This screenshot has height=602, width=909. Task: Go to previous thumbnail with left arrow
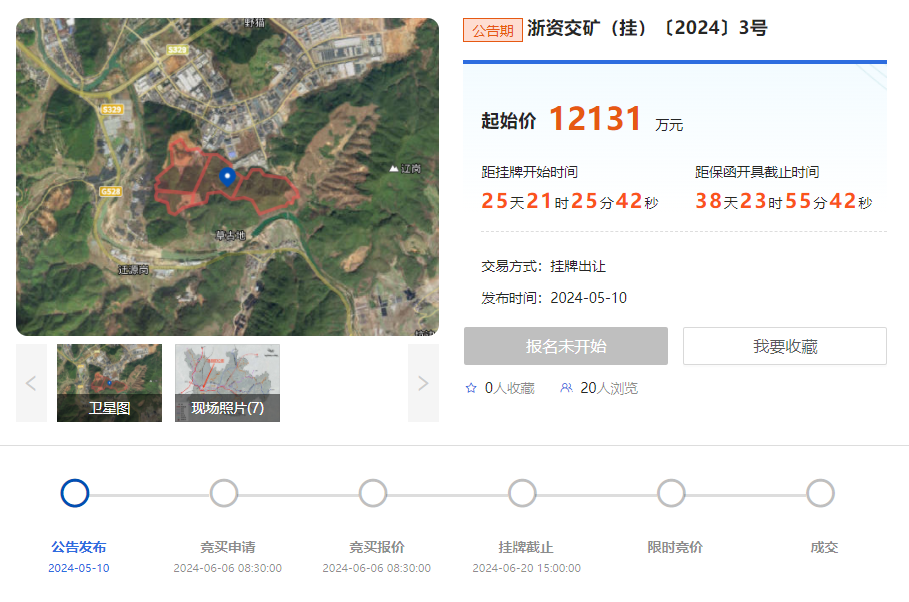click(x=31, y=383)
